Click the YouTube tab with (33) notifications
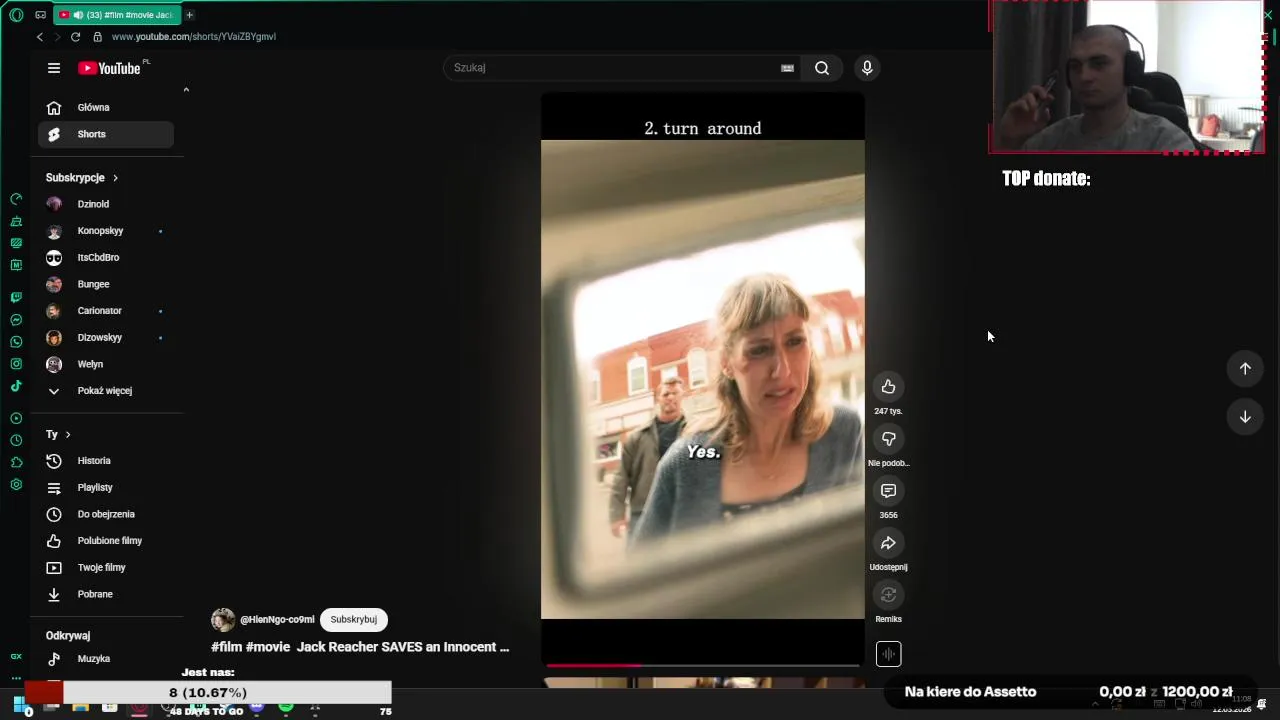 pyautogui.click(x=115, y=15)
